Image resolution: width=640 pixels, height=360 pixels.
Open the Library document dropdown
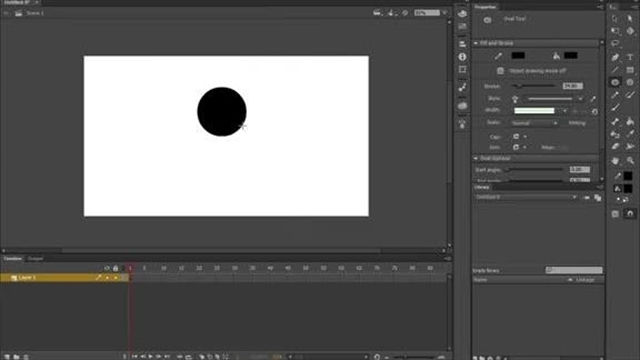[526, 197]
